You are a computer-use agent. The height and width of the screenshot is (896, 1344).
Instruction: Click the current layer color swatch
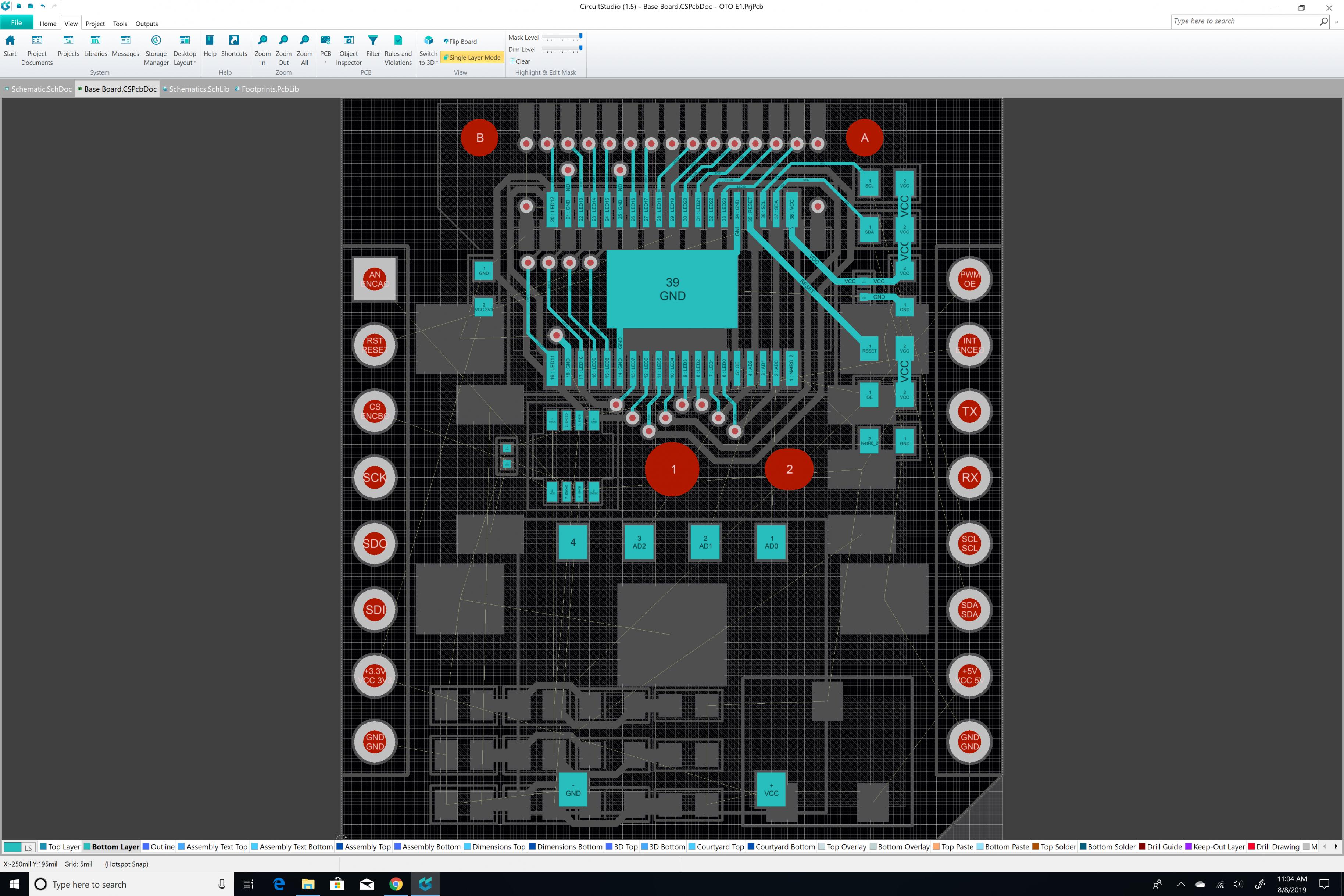click(x=12, y=847)
